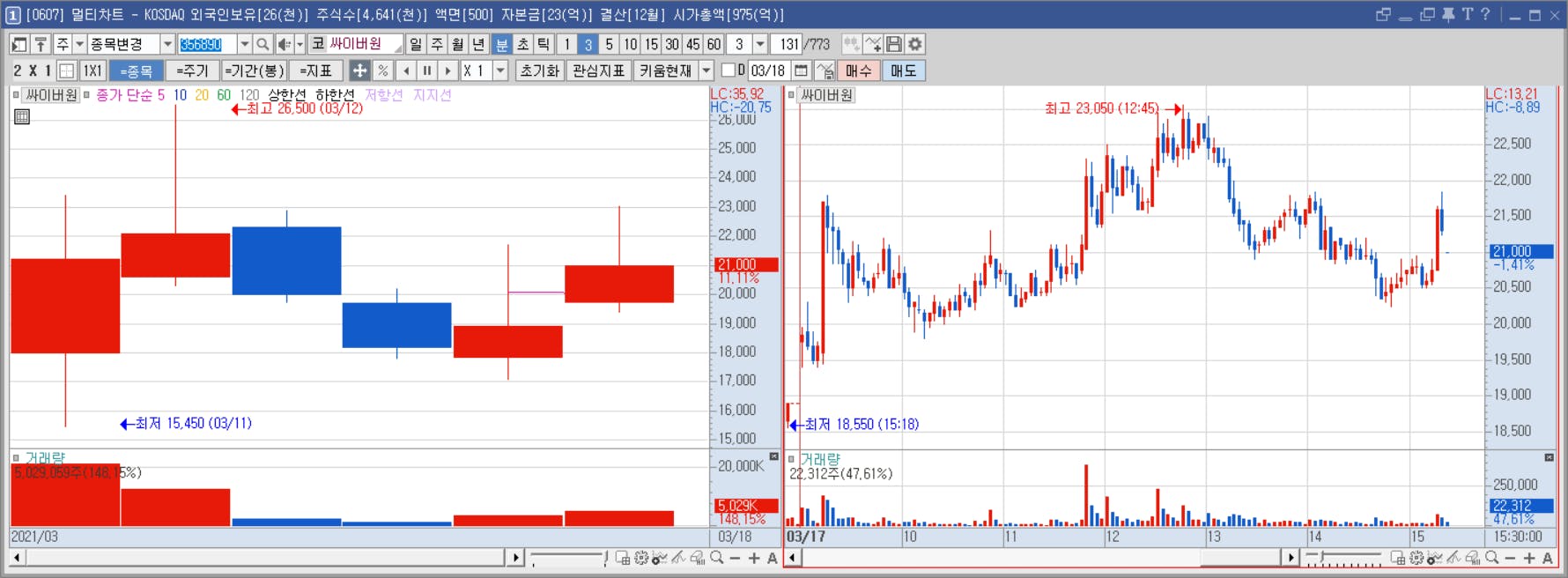
Task: Enable the D date checkbox
Action: (728, 70)
